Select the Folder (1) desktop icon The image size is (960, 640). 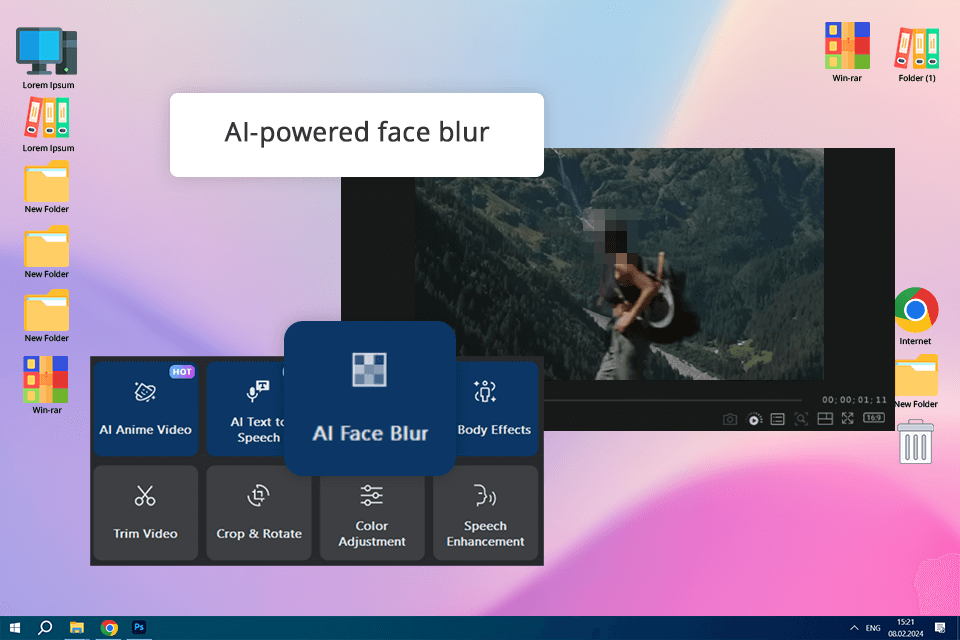pyautogui.click(x=917, y=55)
